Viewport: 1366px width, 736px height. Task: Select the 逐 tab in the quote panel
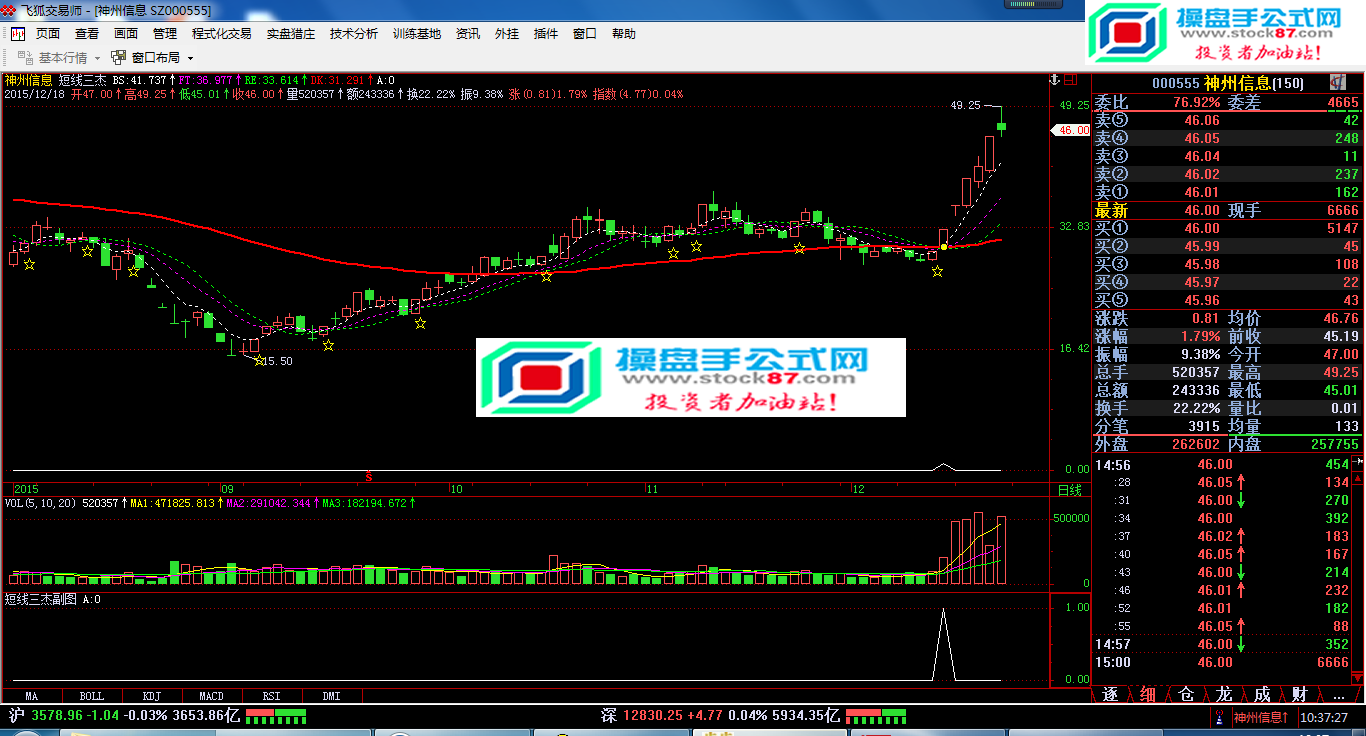click(x=1110, y=694)
